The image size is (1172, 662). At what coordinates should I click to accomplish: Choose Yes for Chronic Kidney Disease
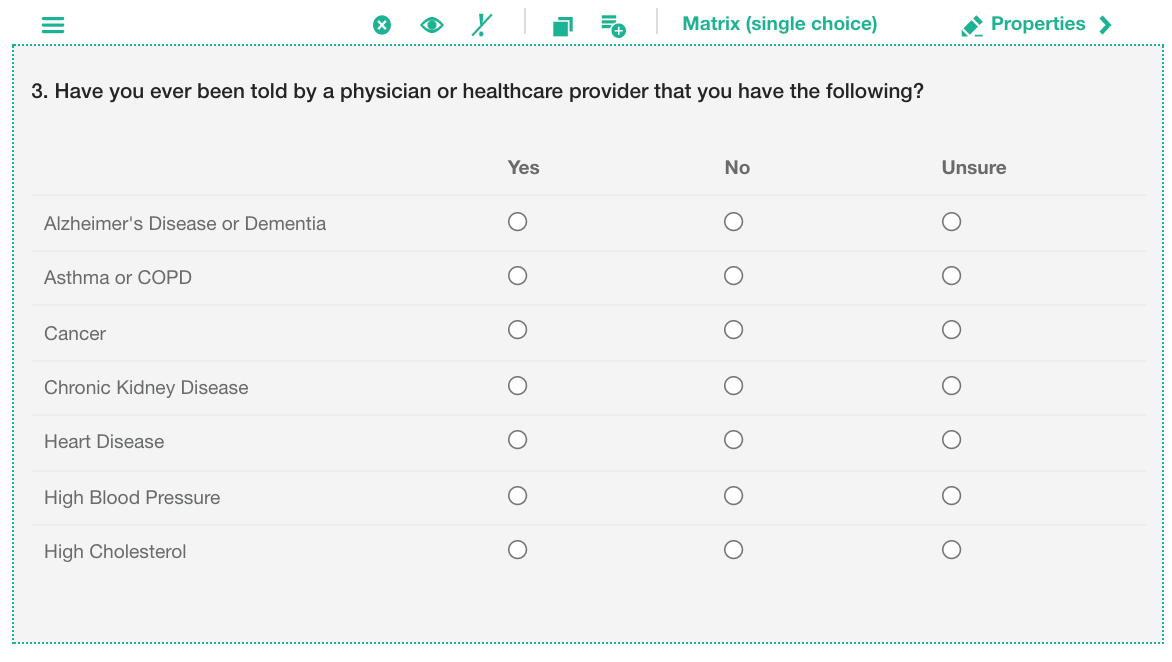click(517, 386)
